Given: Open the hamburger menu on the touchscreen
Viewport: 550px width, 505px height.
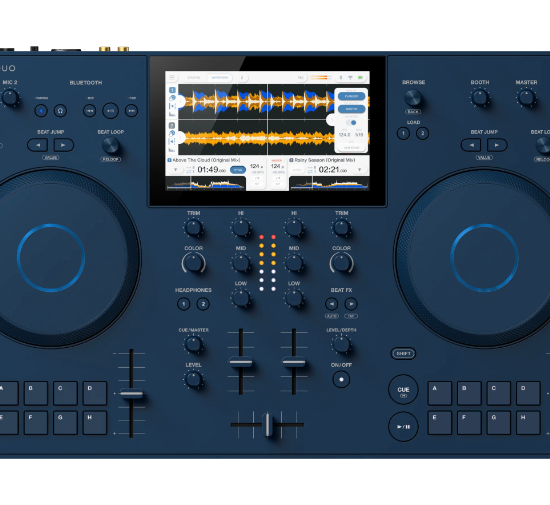Looking at the screenshot, I should [172, 77].
